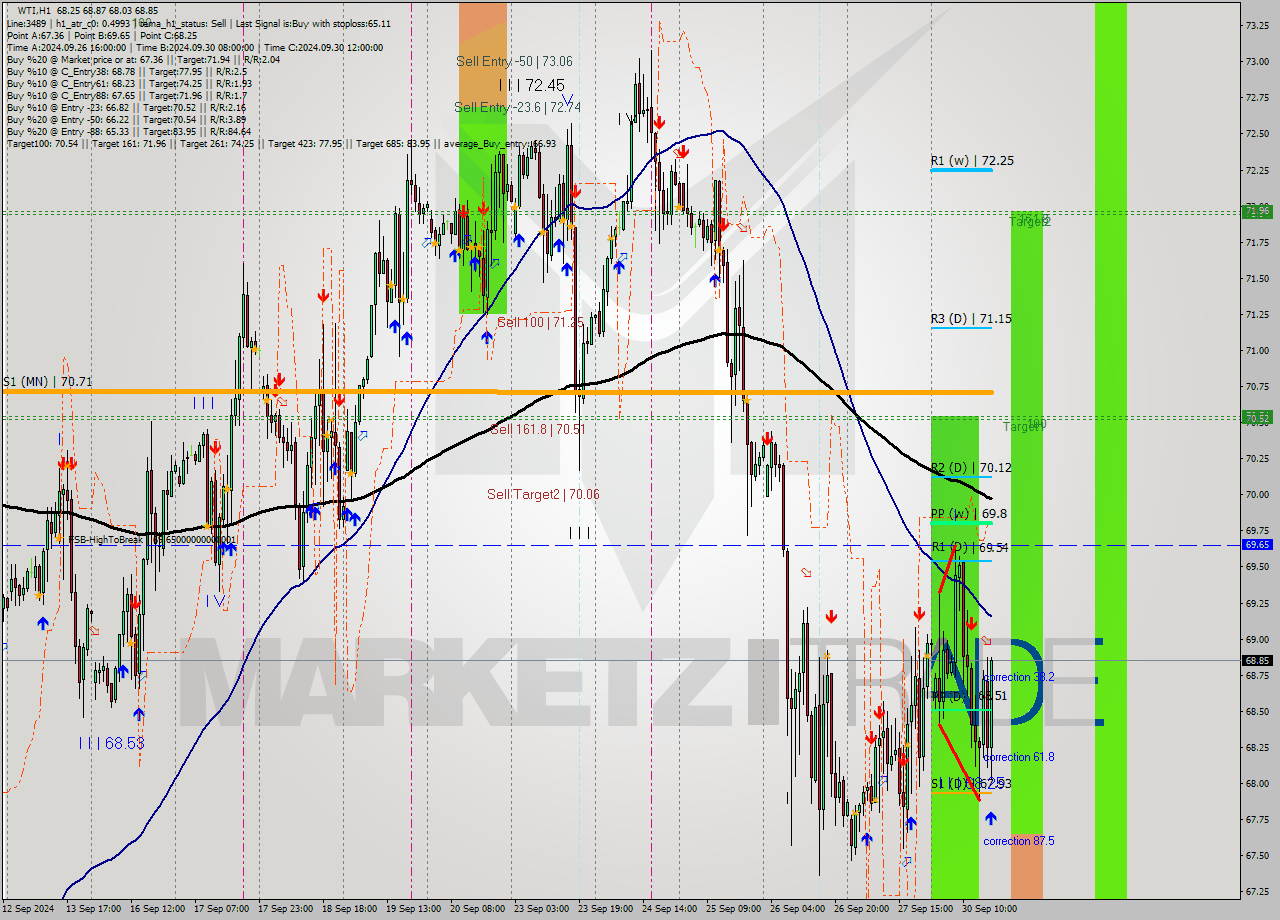Viewport: 1280px width, 920px height.
Task: Click the 'correction 61.8' label
Action: (1018, 757)
